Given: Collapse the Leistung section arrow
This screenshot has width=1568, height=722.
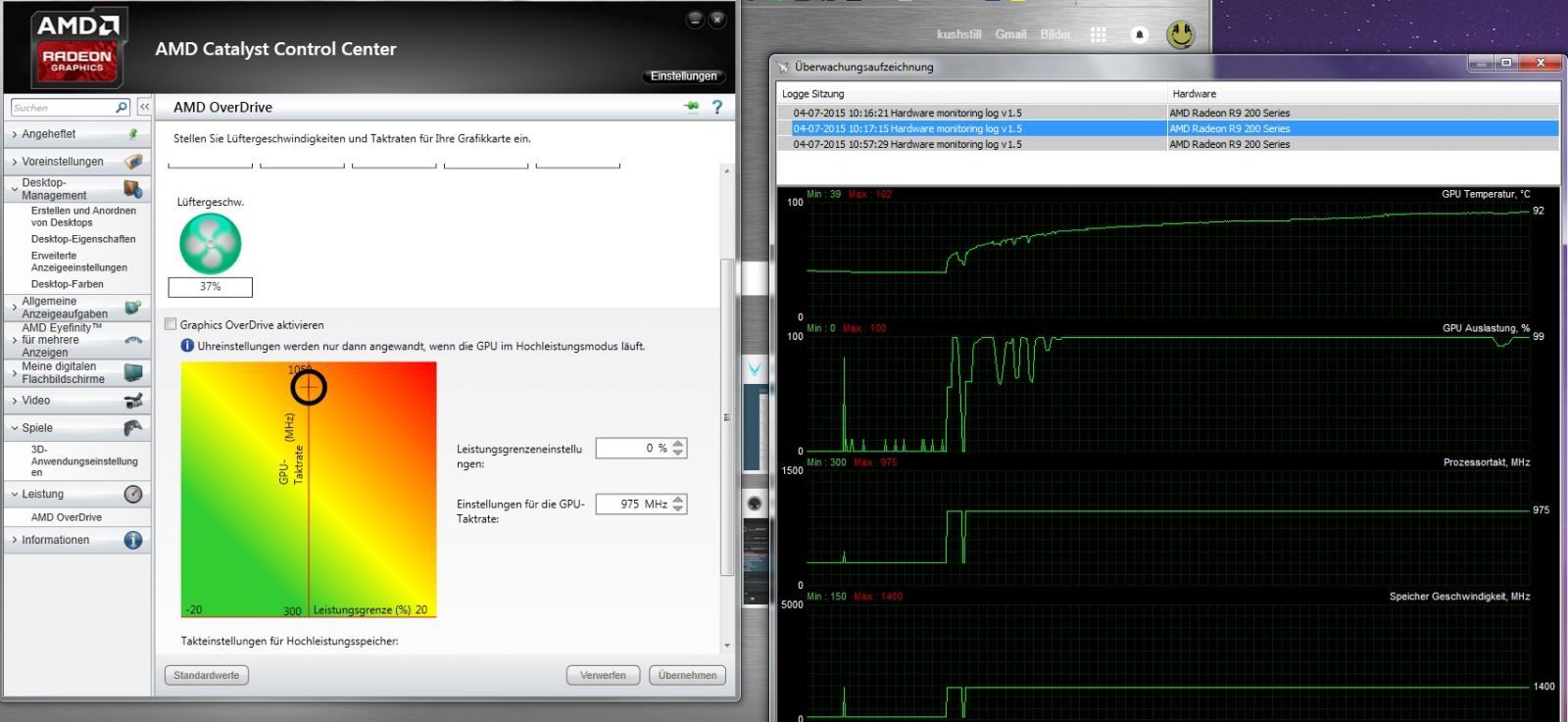Looking at the screenshot, I should pos(14,495).
